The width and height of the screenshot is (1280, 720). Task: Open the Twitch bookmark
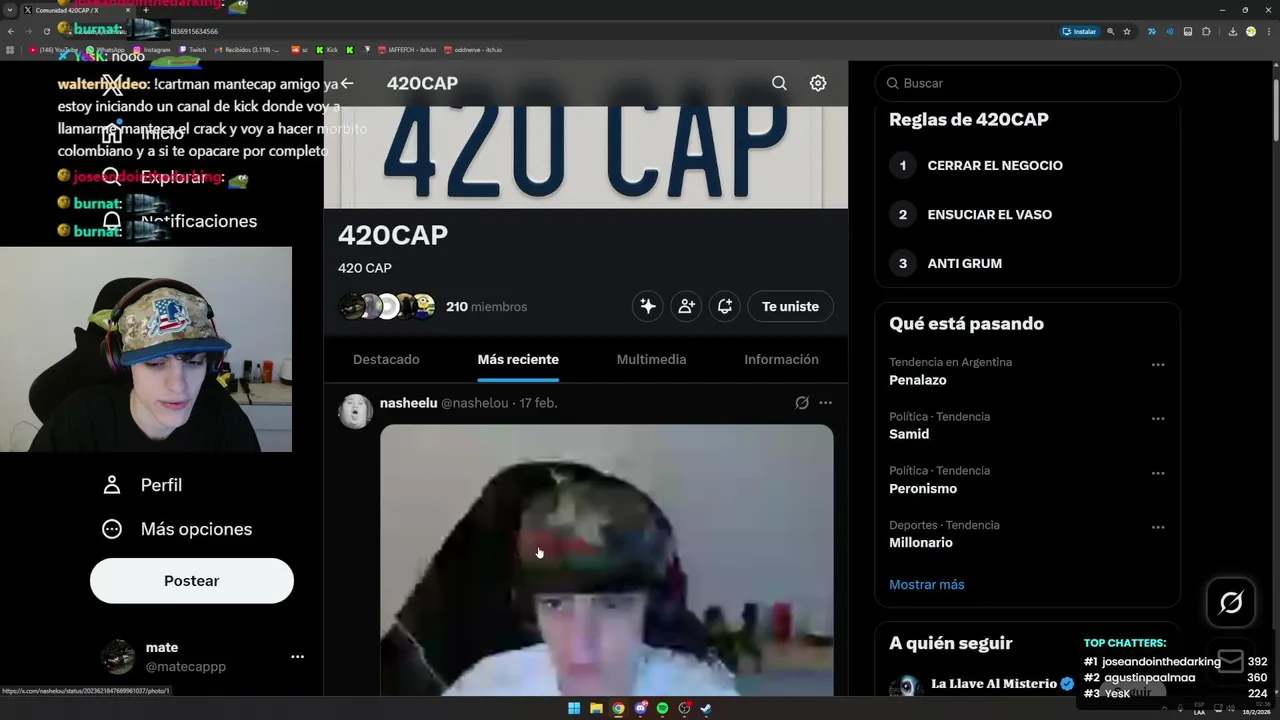(193, 49)
